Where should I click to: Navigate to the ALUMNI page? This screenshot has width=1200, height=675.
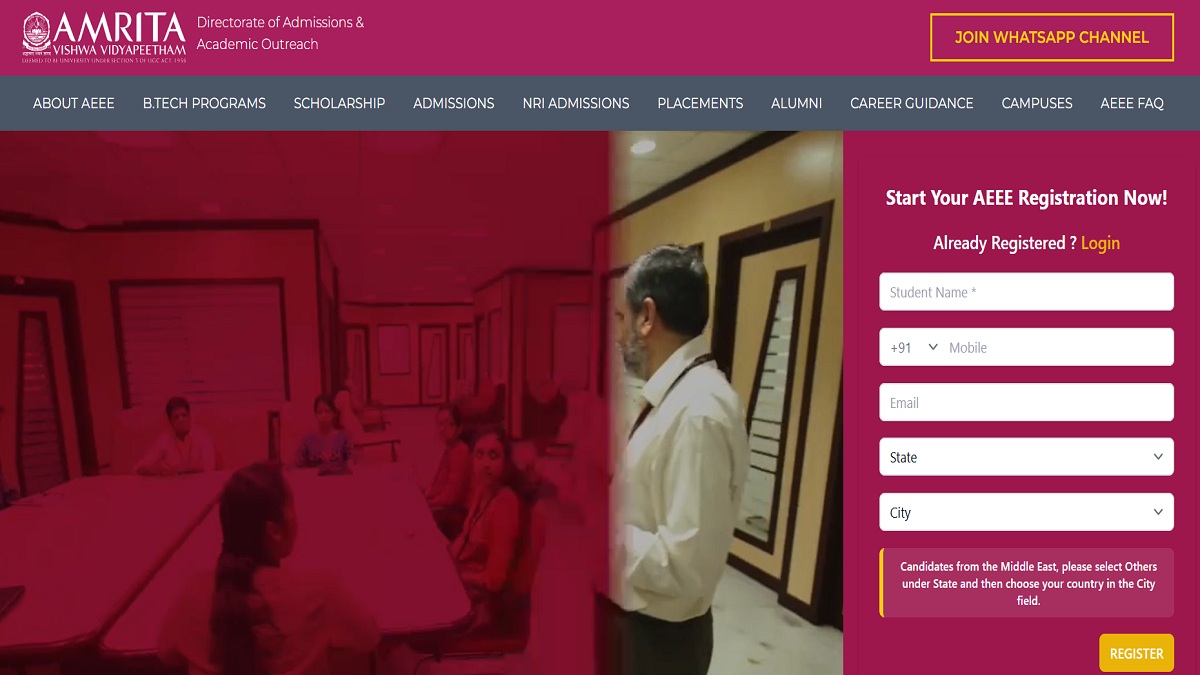797,103
